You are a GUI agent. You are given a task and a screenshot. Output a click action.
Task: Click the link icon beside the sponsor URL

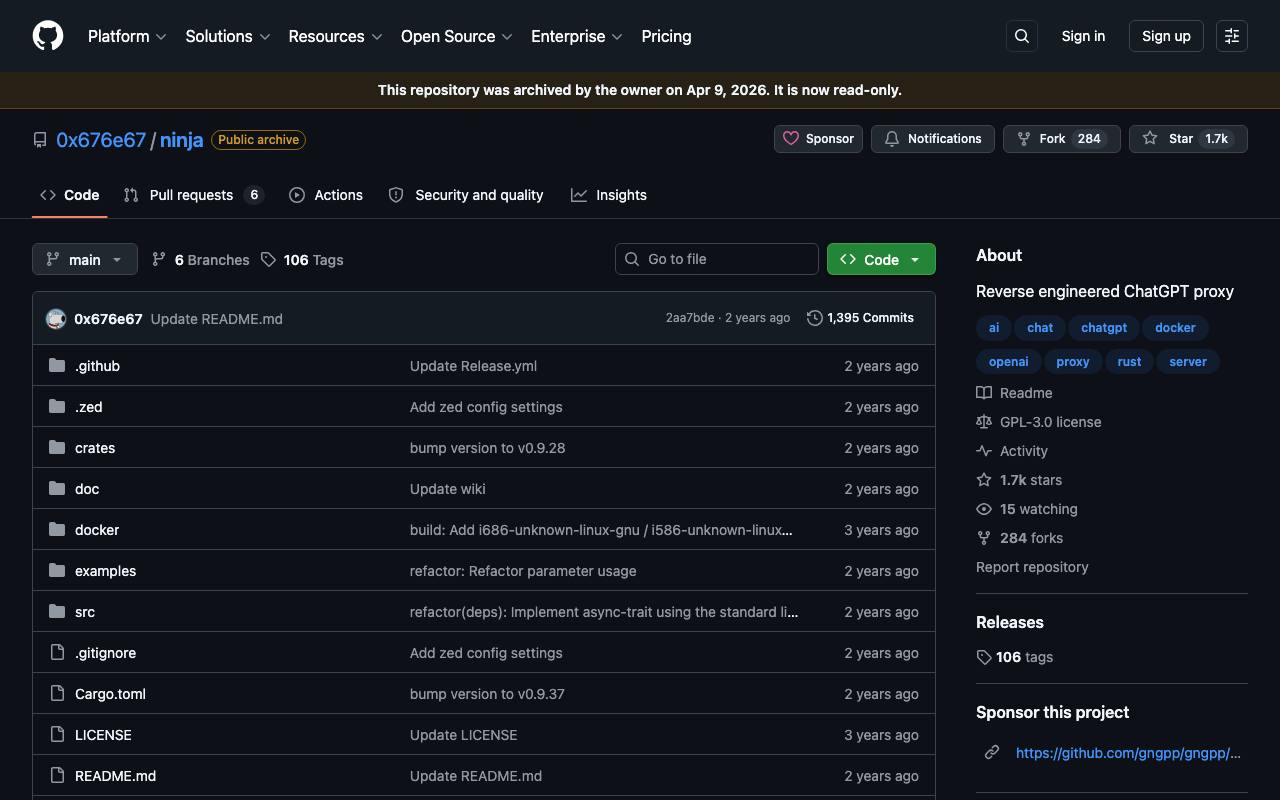point(992,753)
